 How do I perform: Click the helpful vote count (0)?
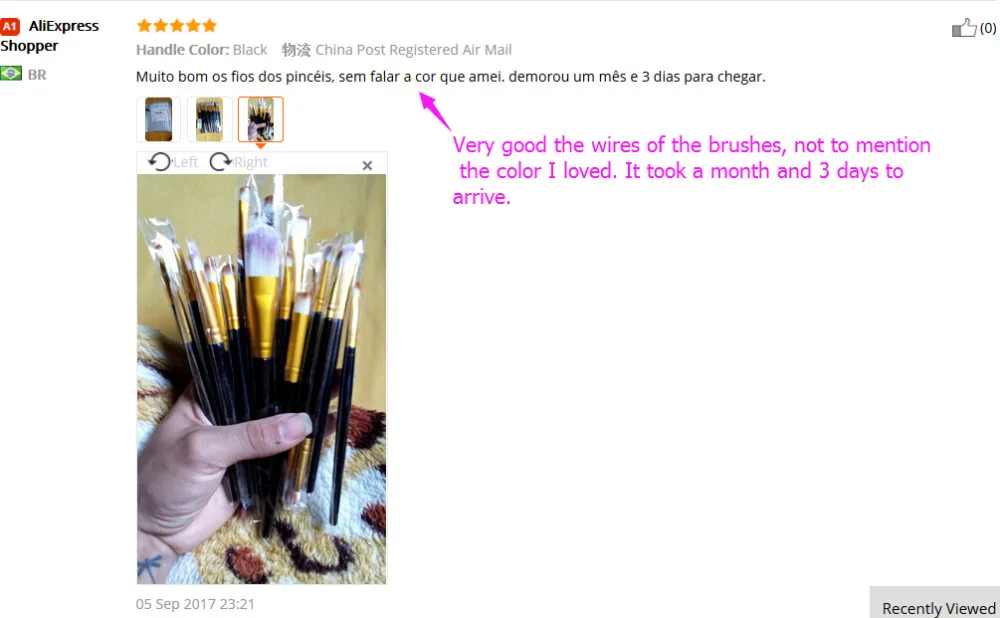(988, 28)
